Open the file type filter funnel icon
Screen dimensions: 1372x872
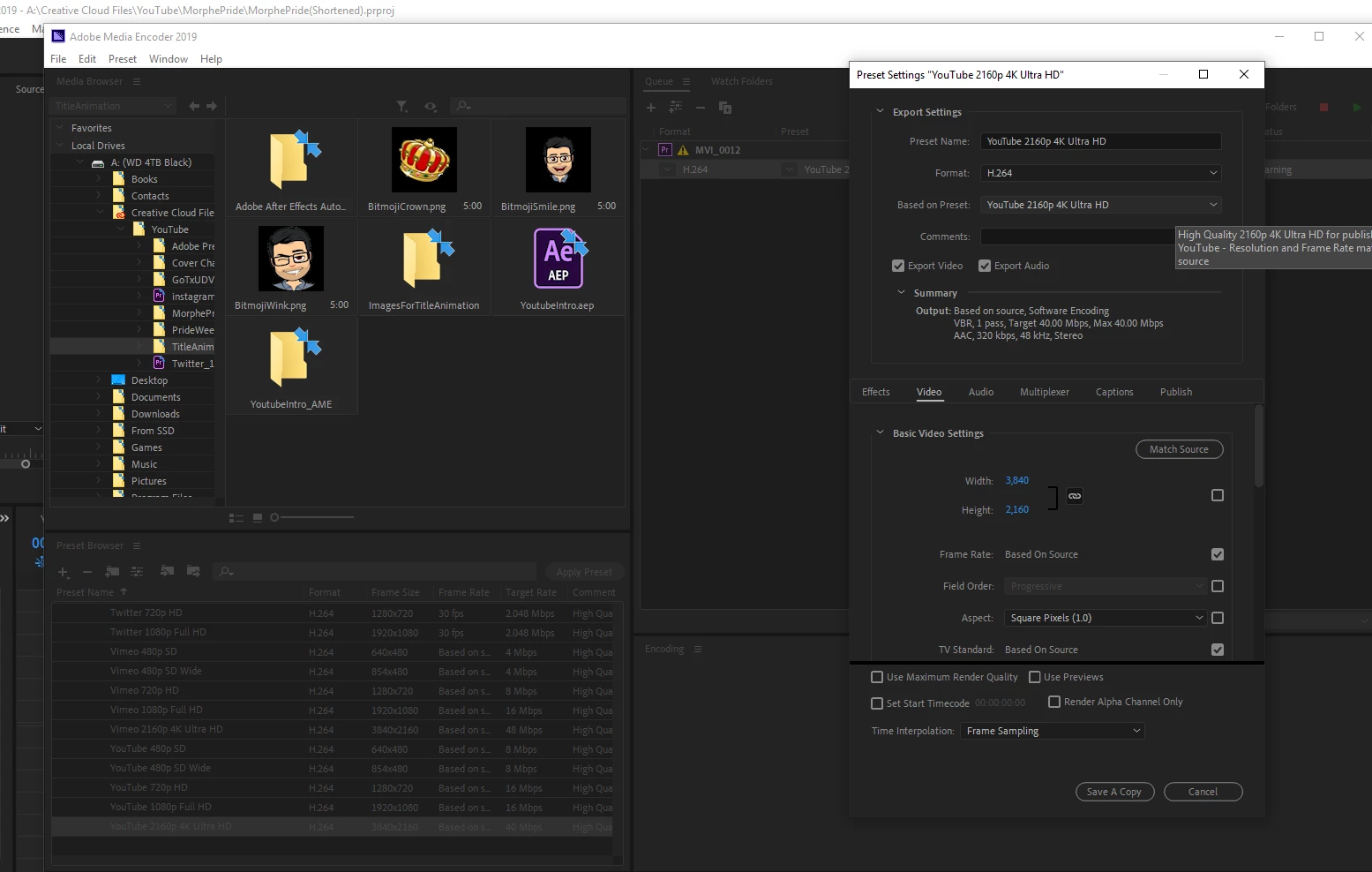[402, 106]
